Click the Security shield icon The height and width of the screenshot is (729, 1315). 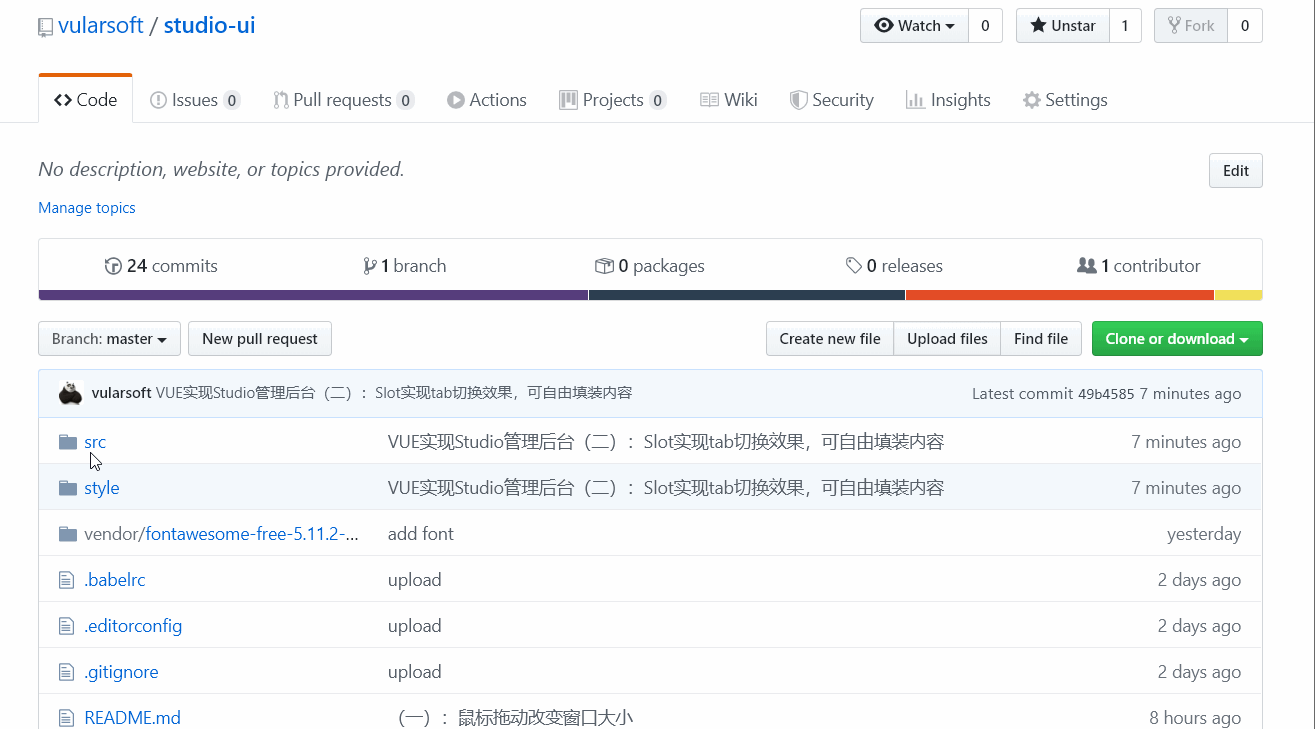pos(798,100)
